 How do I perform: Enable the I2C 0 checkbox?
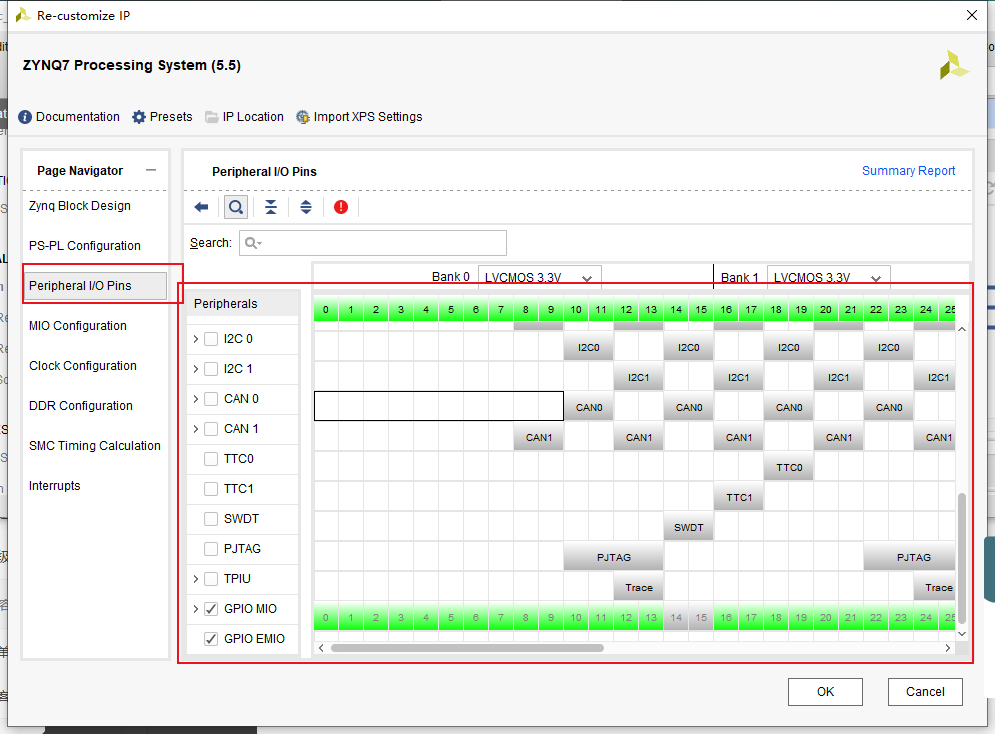211,339
